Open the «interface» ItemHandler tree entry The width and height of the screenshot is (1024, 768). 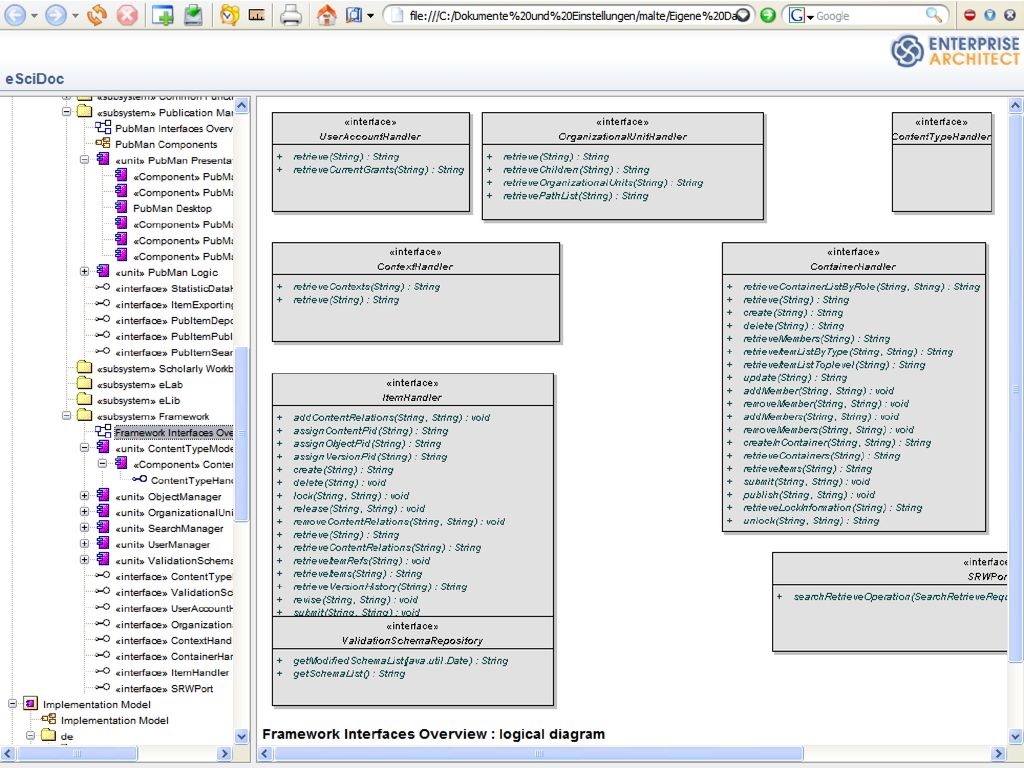[172, 672]
